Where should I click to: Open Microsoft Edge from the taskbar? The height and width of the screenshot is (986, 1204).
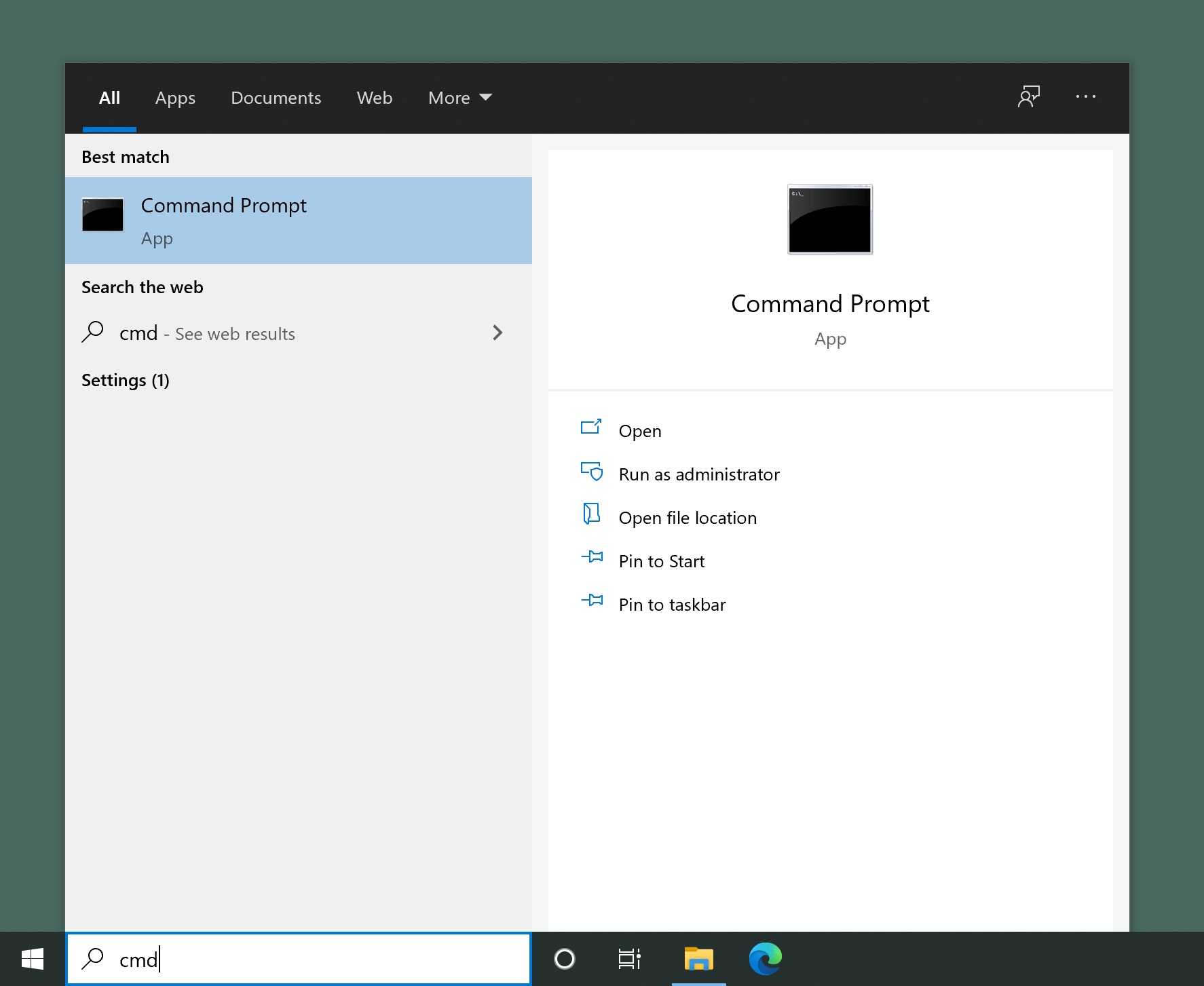(x=764, y=959)
